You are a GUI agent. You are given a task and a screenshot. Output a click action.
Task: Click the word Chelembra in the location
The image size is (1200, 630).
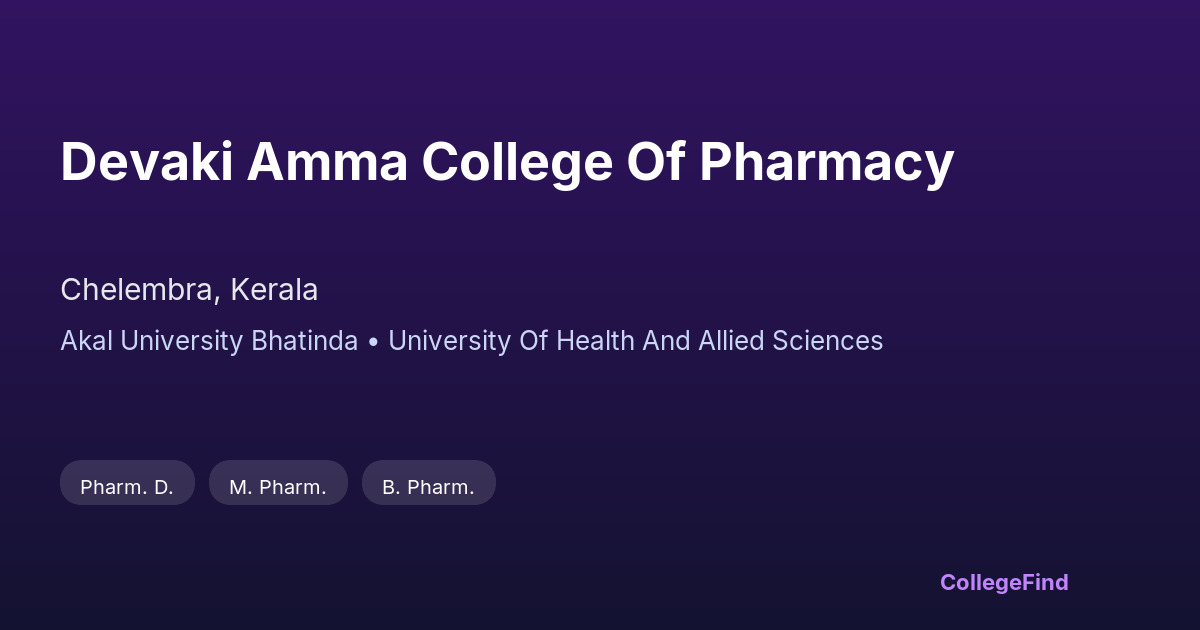tap(136, 290)
